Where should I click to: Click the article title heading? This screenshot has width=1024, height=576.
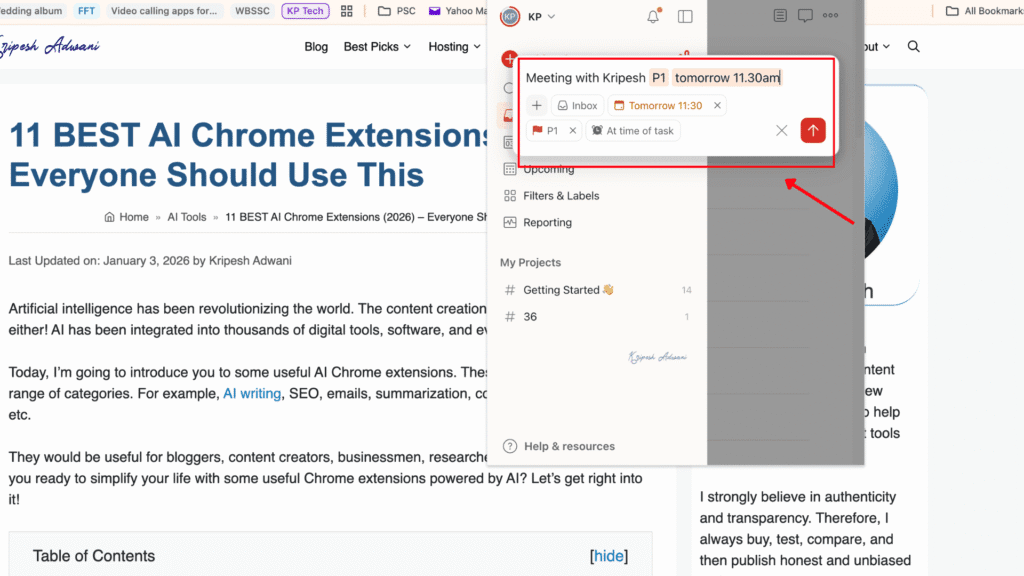(x=248, y=155)
